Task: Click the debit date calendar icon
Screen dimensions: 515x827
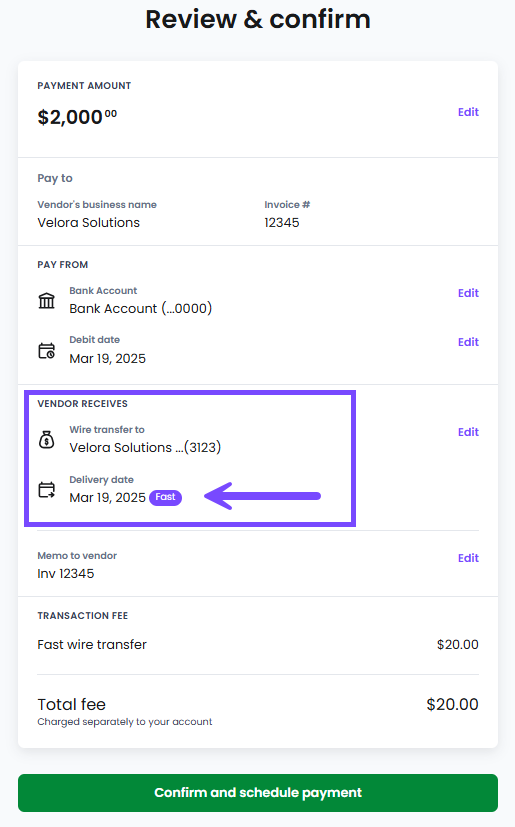Action: pos(46,351)
